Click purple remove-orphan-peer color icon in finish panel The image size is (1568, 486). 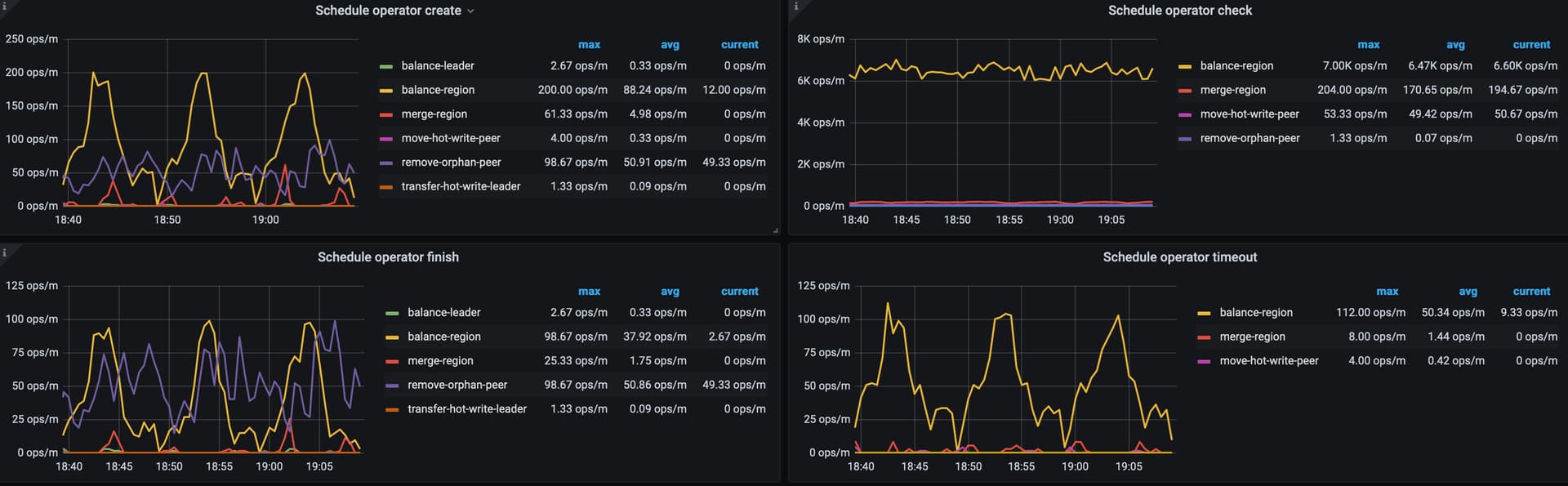click(392, 386)
